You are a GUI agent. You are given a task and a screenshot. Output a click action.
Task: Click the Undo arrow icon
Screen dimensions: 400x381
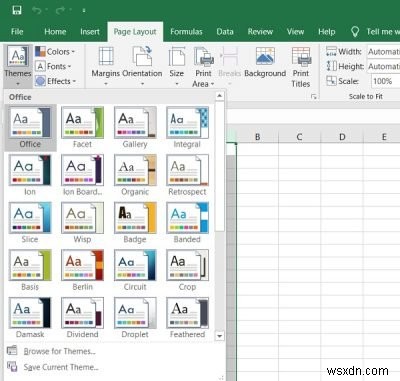(x=36, y=11)
